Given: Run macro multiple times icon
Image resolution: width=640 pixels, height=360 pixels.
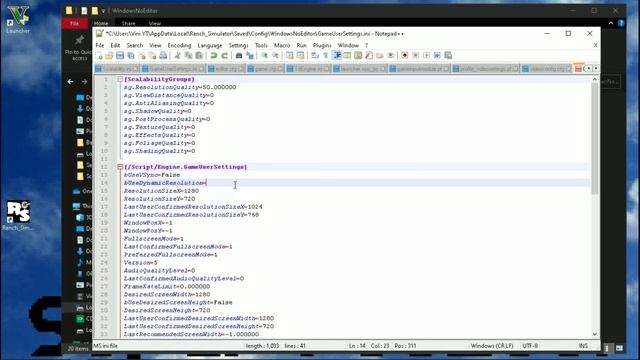Looking at the screenshot, I should point(437,56).
